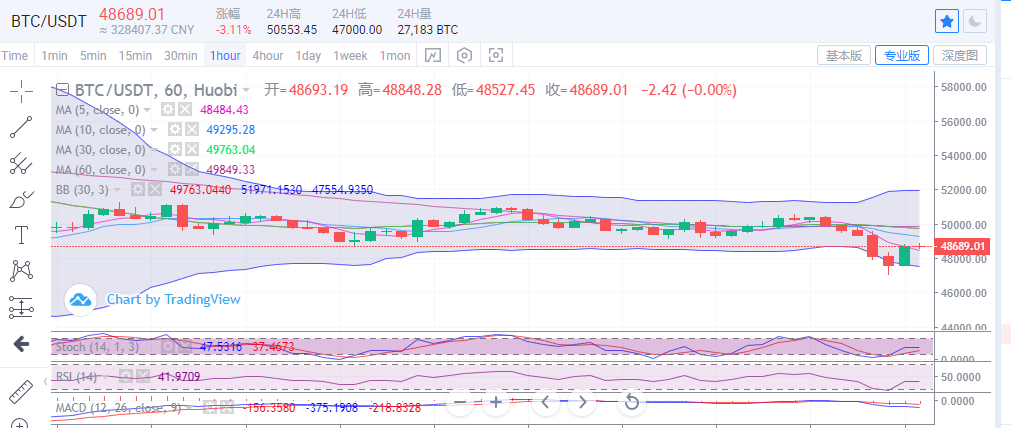The height and width of the screenshot is (428, 1011).
Task: Open the pitchfork drawing tool
Action: click(22, 163)
